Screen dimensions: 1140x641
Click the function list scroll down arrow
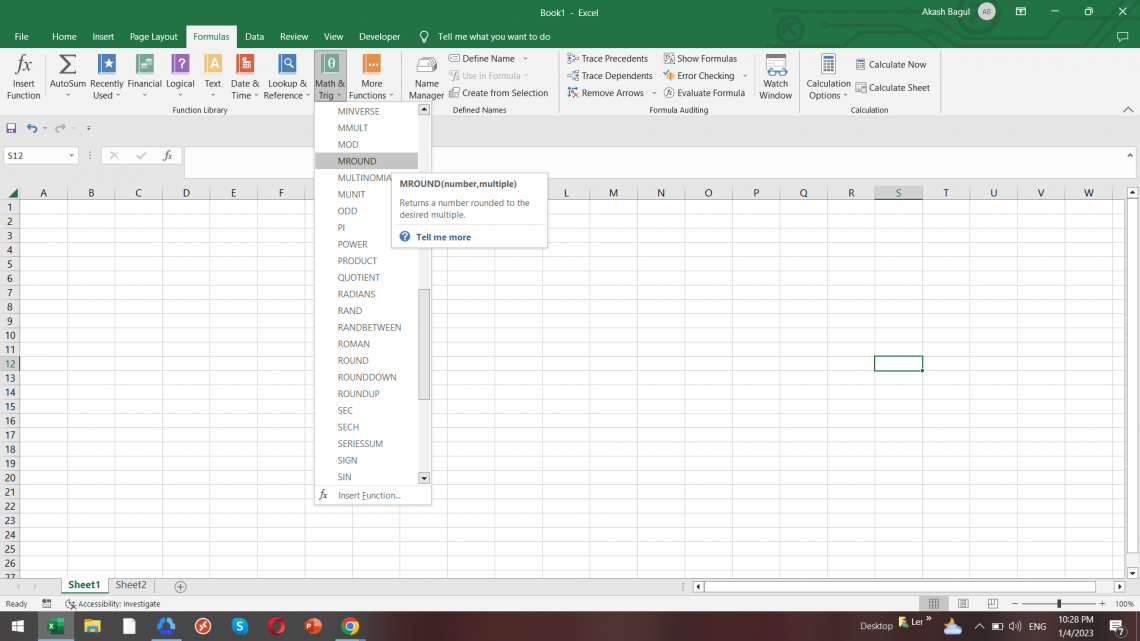pyautogui.click(x=424, y=478)
